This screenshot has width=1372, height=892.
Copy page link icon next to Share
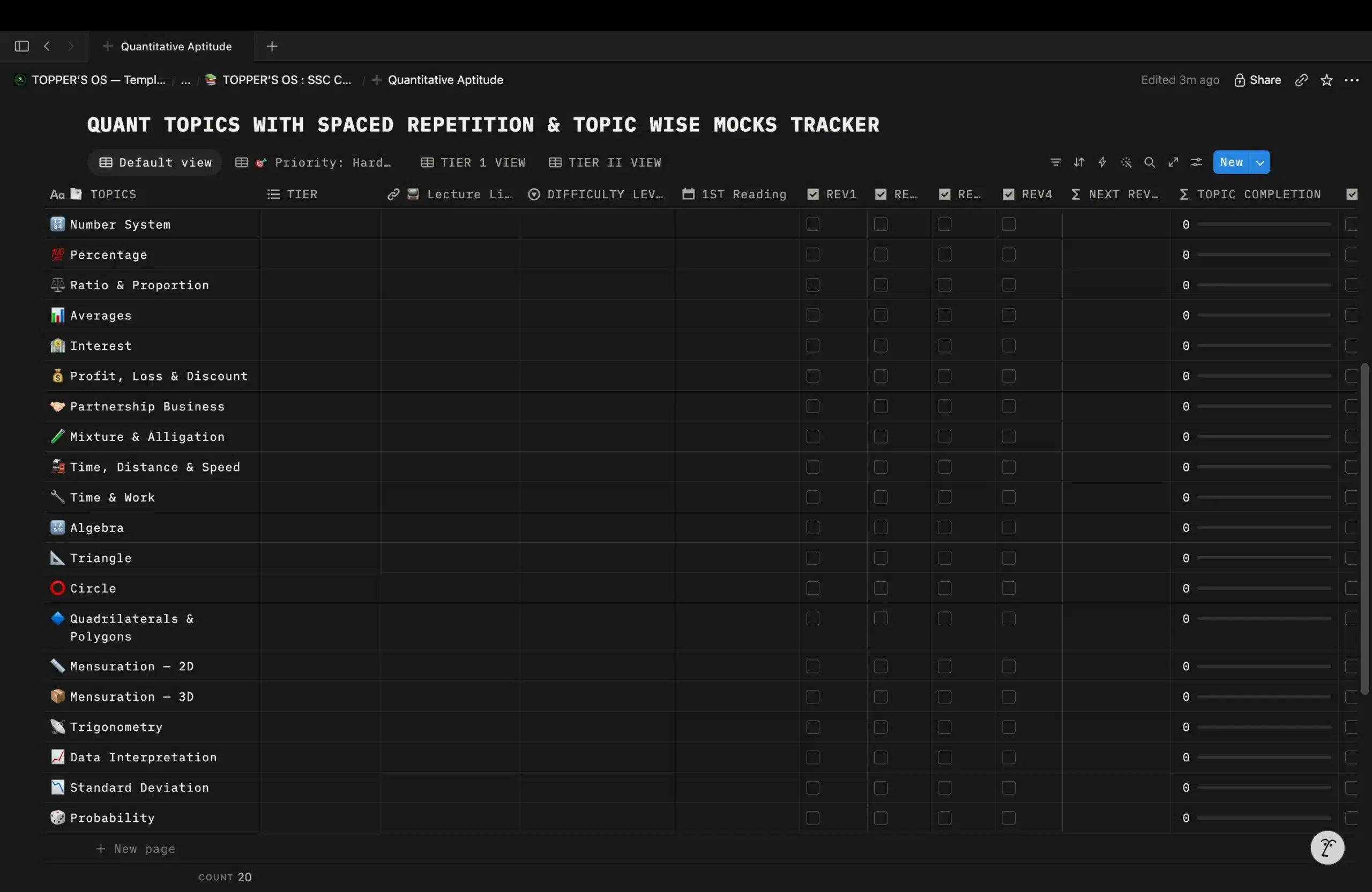tap(1301, 80)
